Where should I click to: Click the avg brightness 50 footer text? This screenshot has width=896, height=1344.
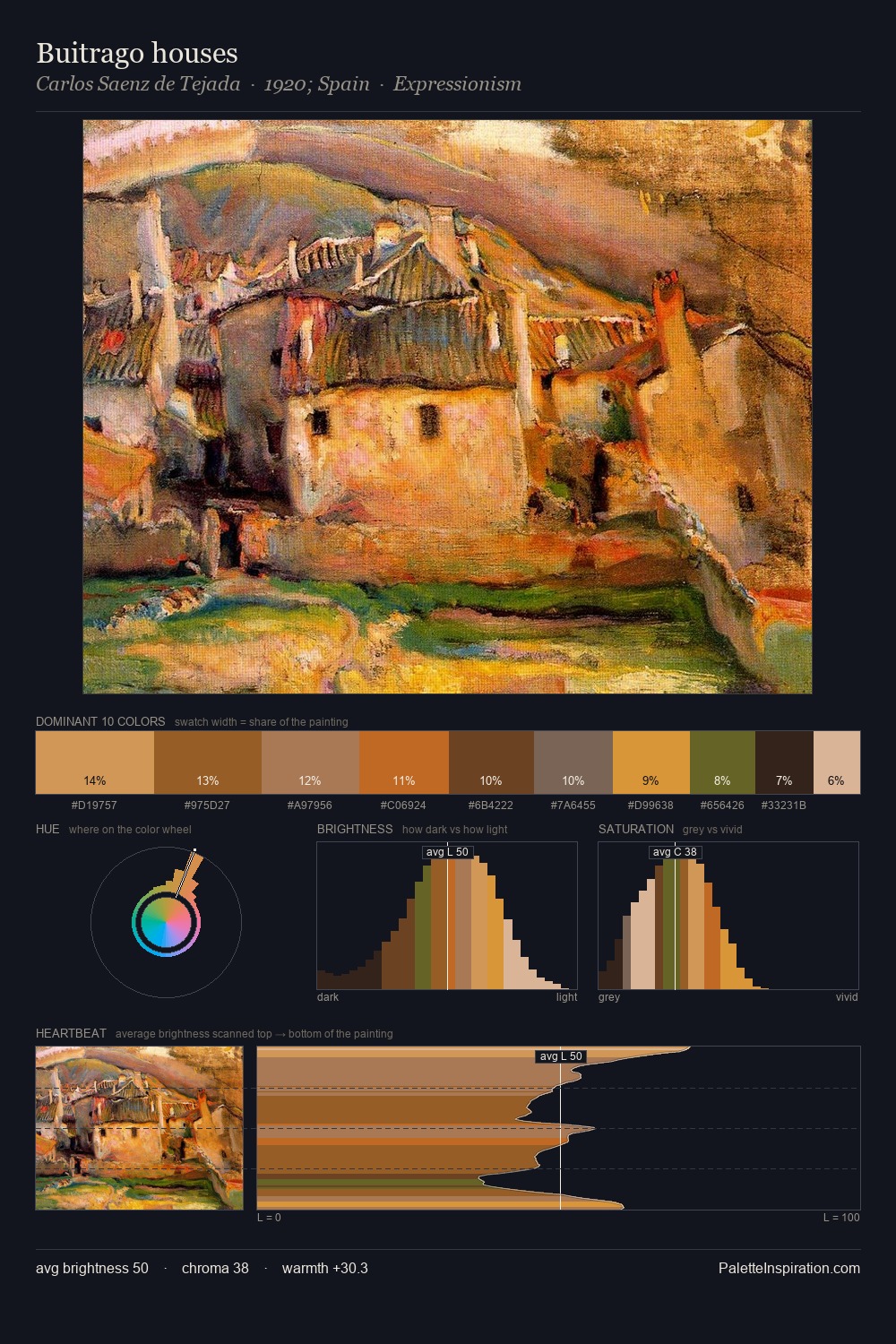coord(92,1268)
